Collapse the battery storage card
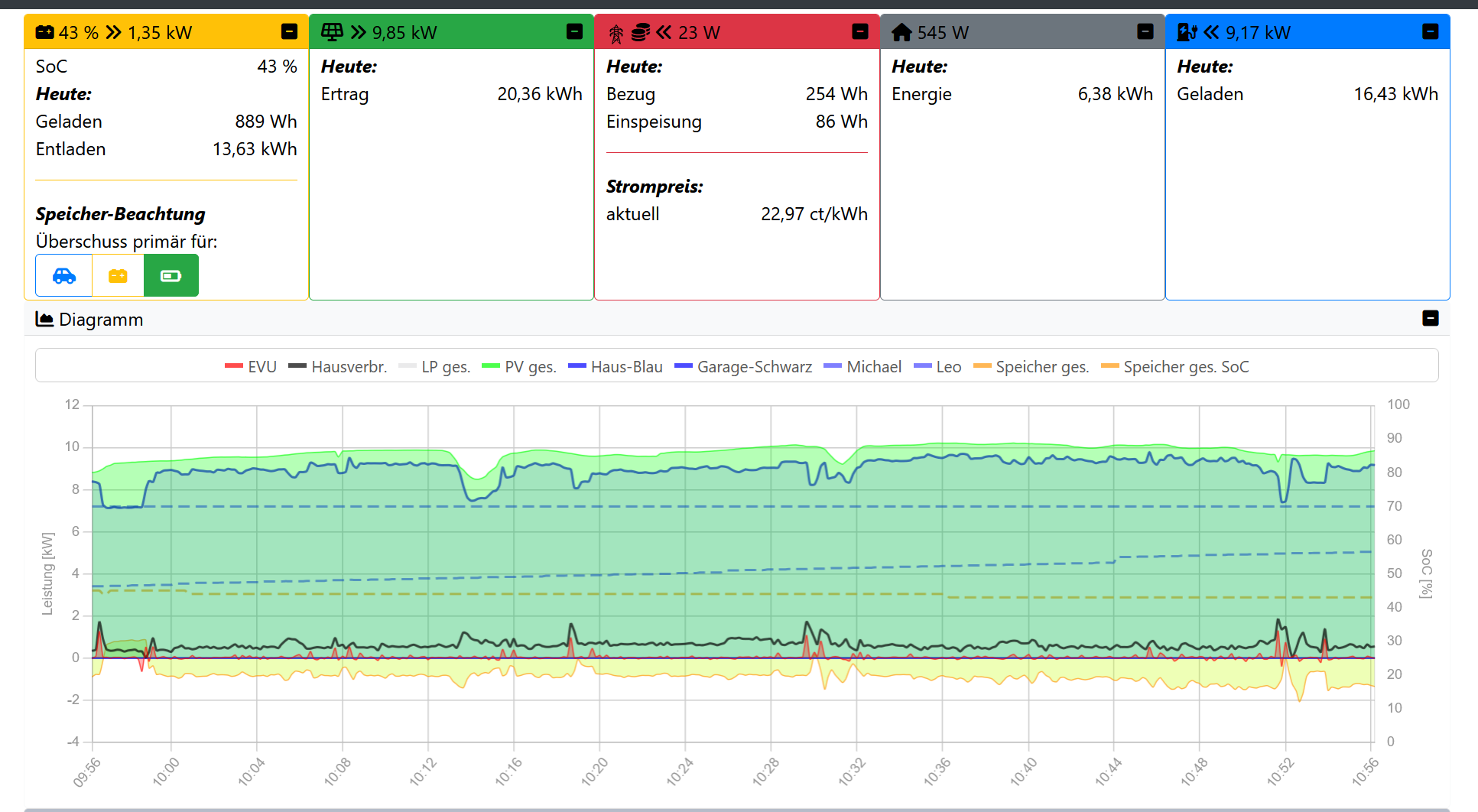This screenshot has width=1478, height=812. (289, 31)
